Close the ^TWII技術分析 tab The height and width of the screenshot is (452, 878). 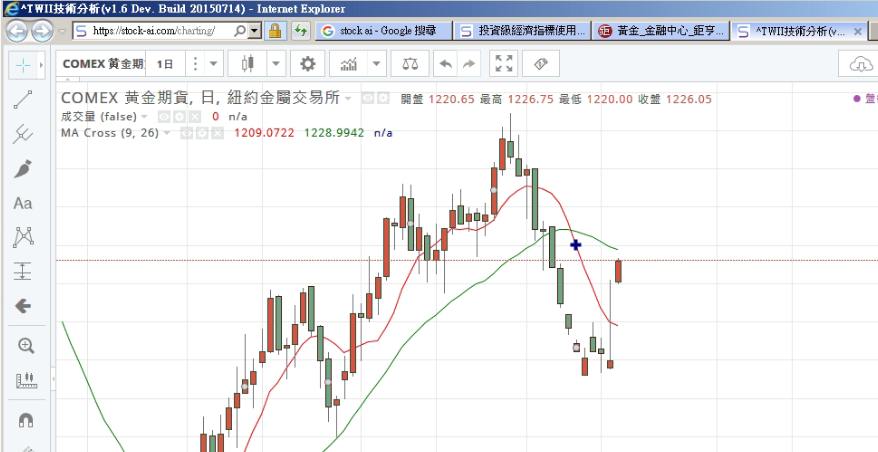(857, 31)
